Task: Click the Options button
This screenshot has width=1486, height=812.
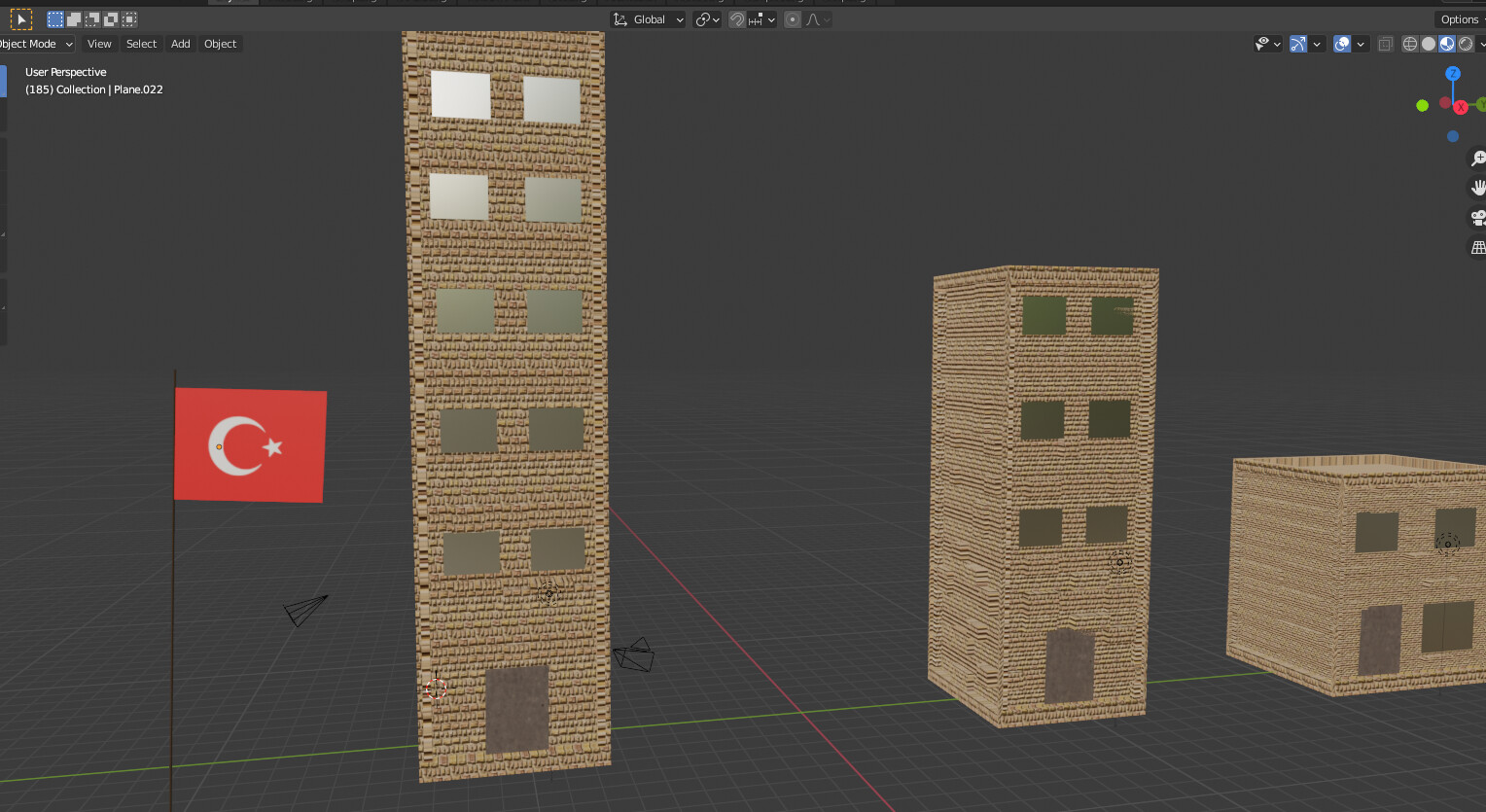Action: 1459,18
